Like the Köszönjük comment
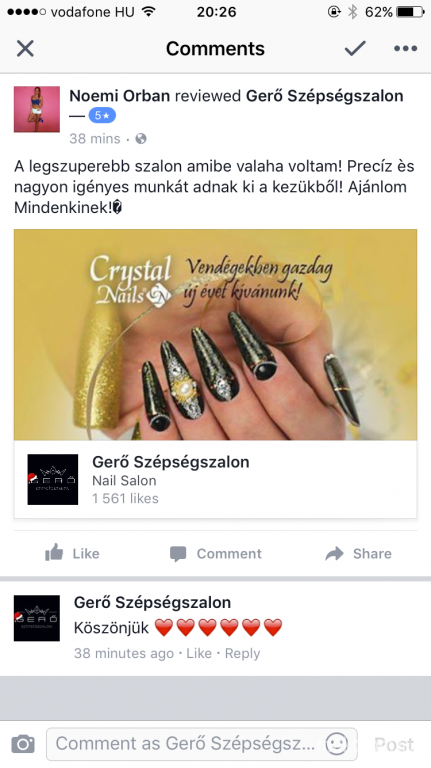This screenshot has height=768, width=431. pyautogui.click(x=199, y=653)
